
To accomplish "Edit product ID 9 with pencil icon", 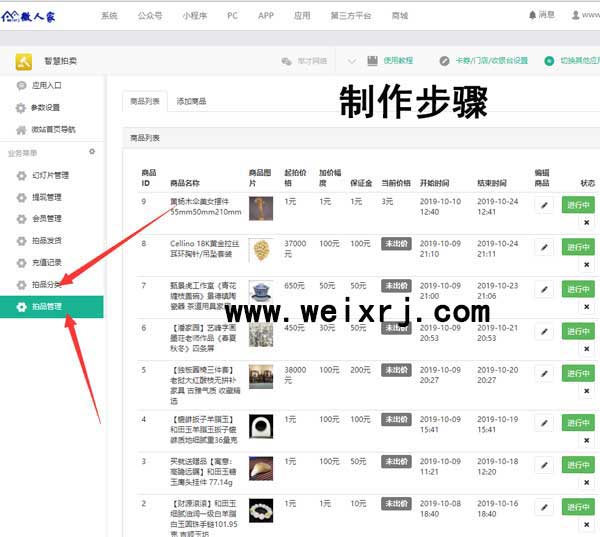I will point(544,206).
